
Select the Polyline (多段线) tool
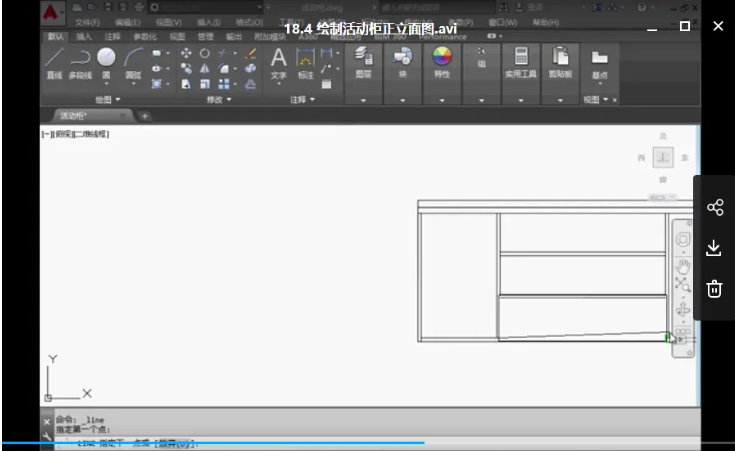point(80,62)
